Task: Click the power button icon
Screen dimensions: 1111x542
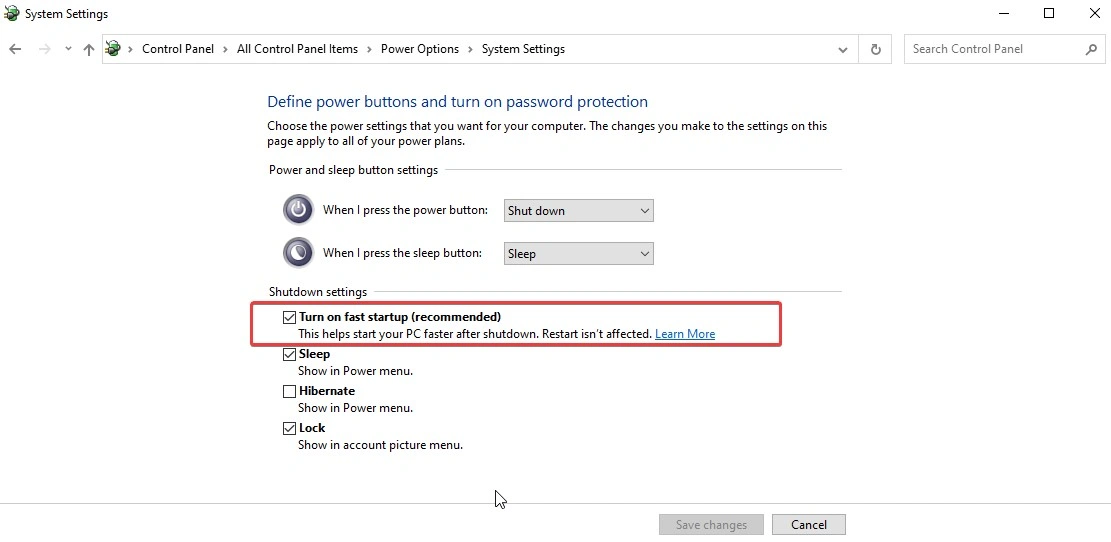Action: [298, 210]
